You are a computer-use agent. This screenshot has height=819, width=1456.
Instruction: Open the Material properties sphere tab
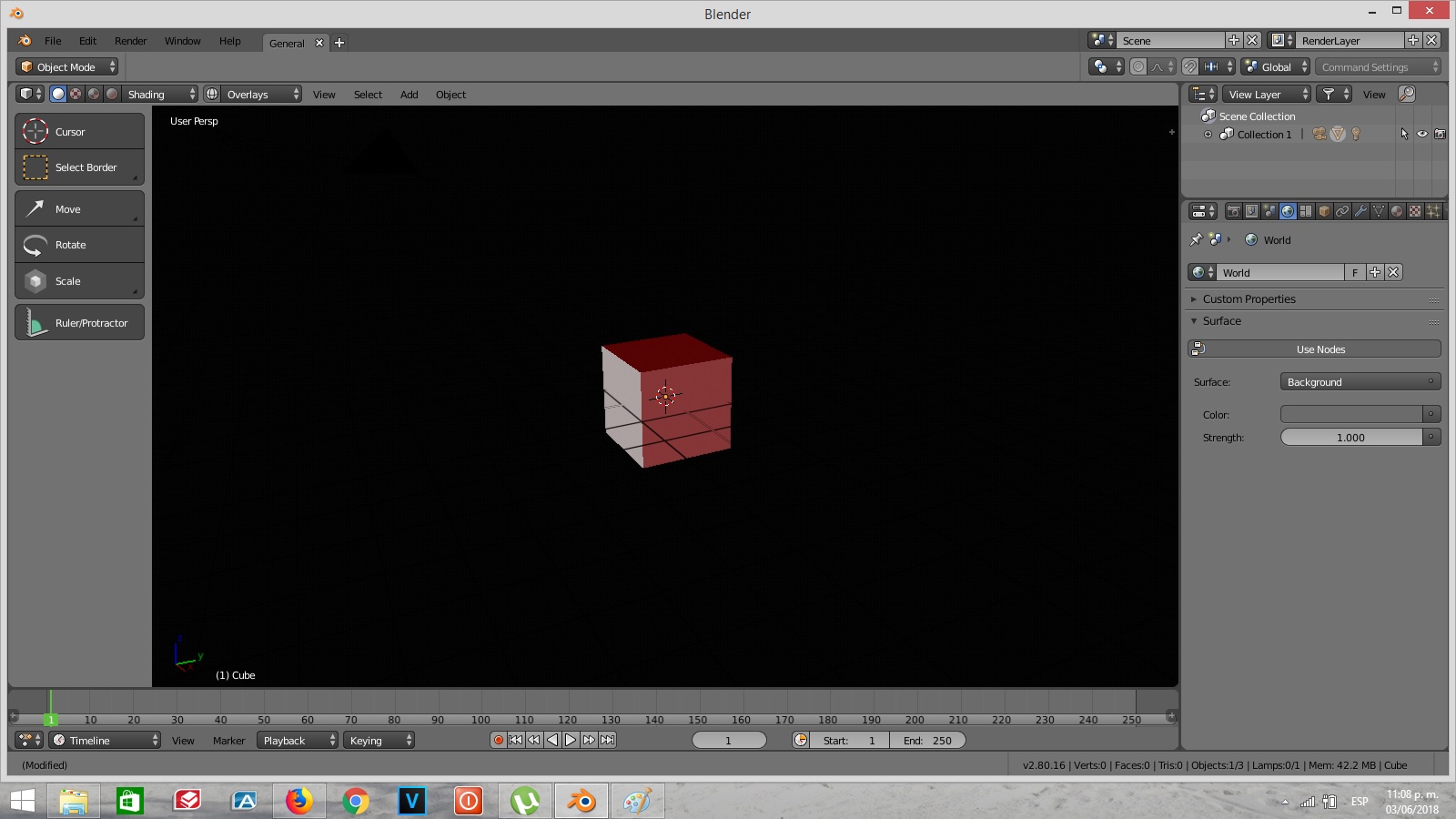1397,211
